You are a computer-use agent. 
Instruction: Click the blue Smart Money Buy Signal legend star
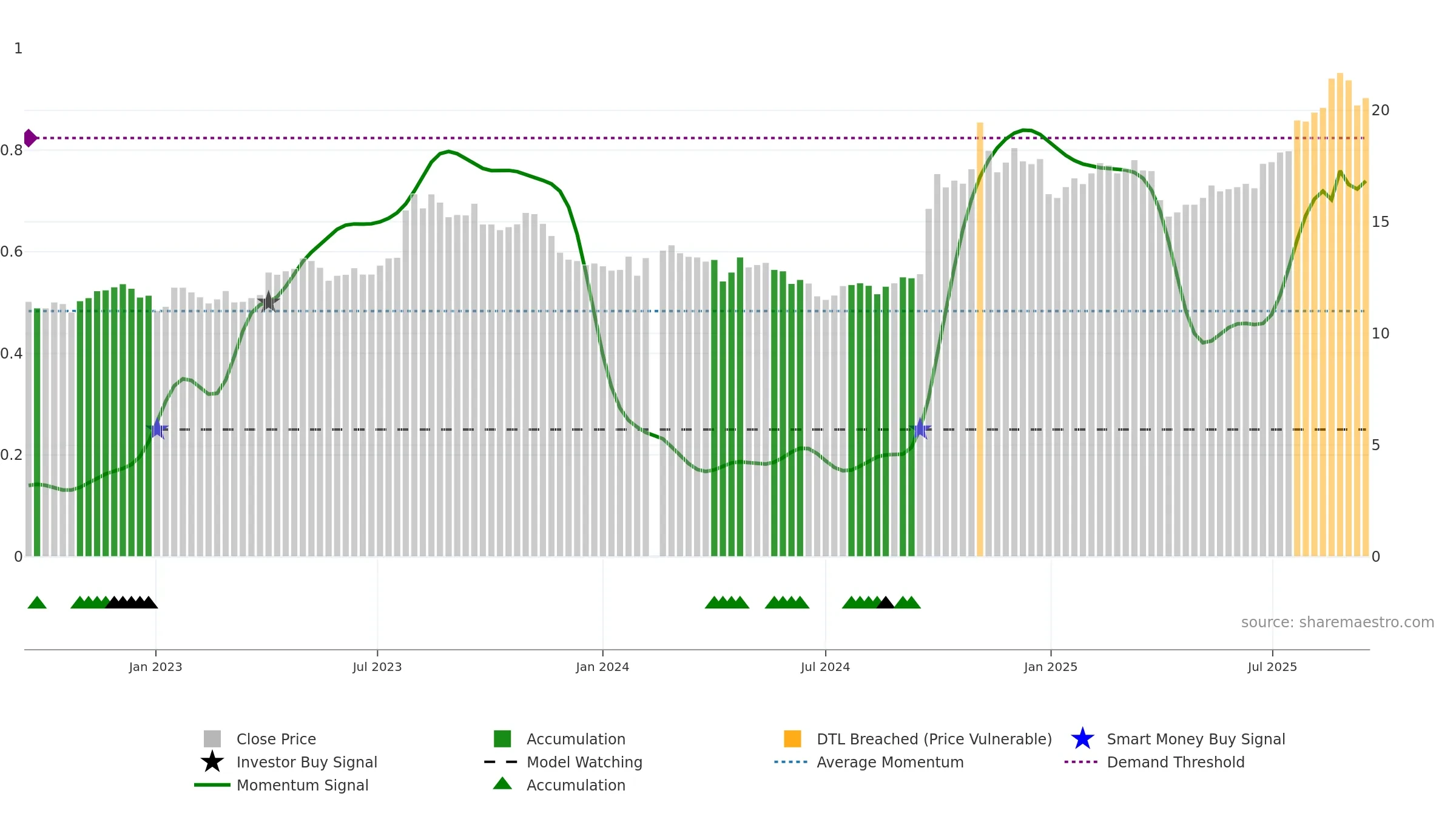(1082, 739)
